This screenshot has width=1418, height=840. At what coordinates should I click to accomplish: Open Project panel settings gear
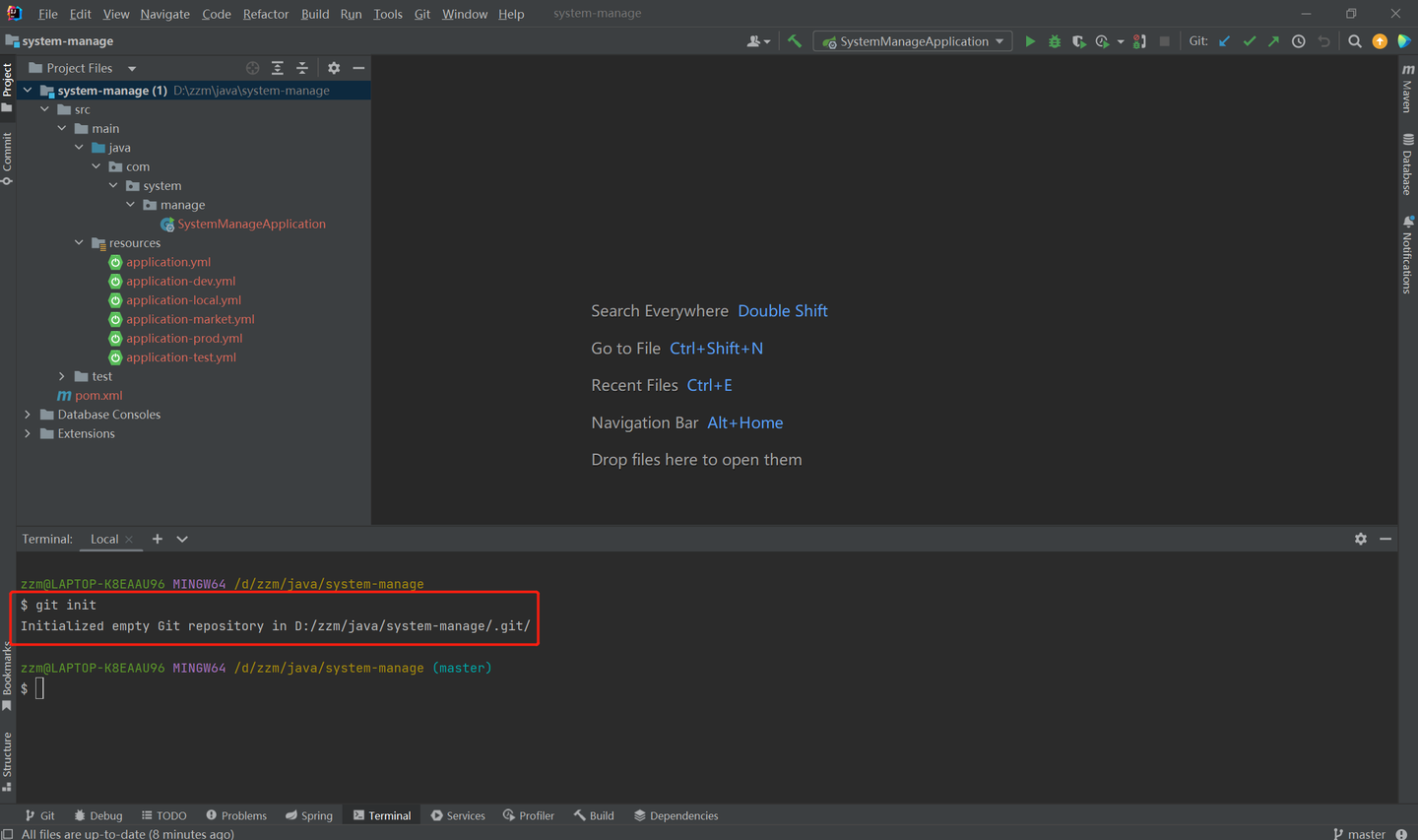(334, 68)
